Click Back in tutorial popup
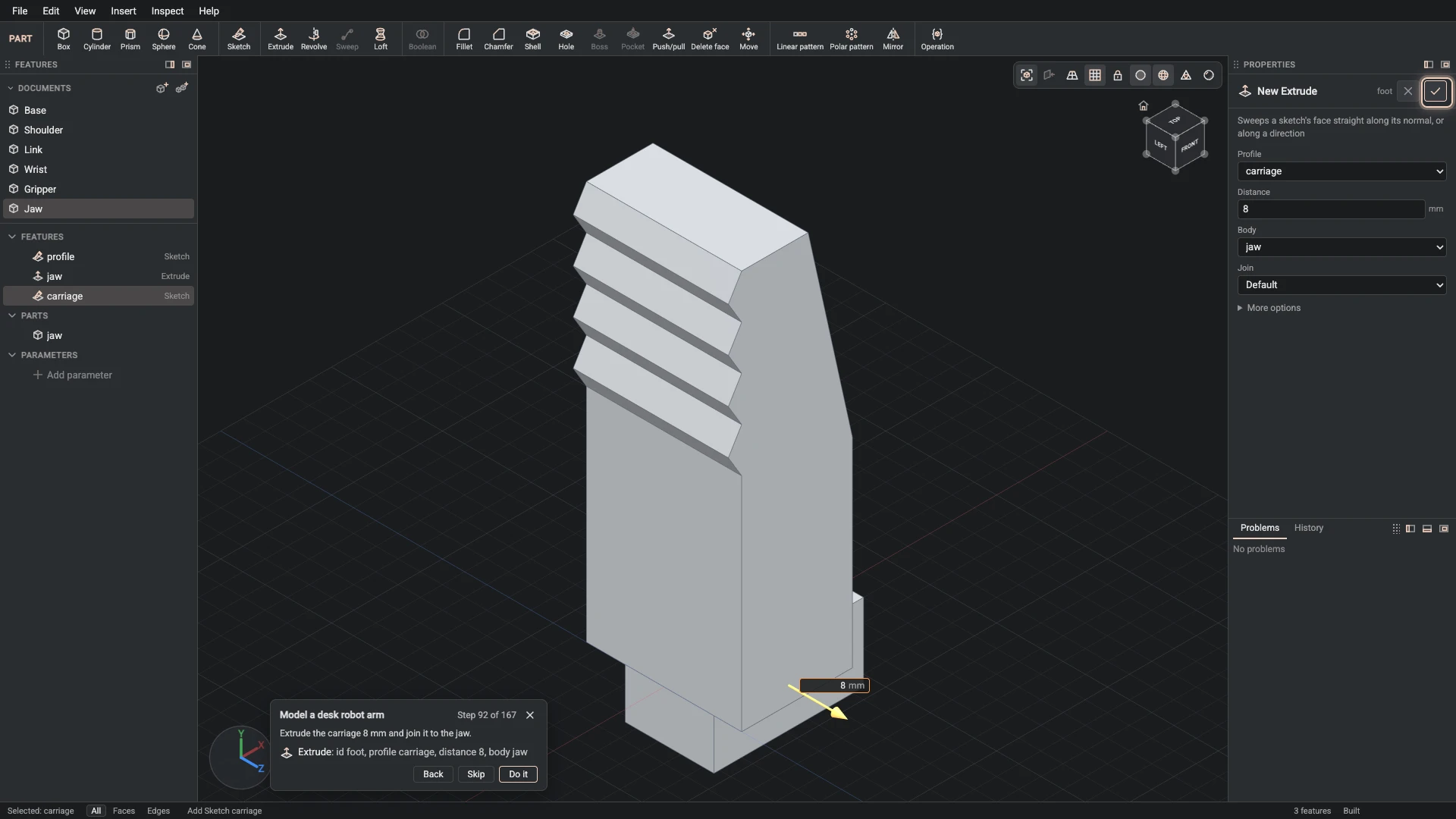Viewport: 1456px width, 819px height. [433, 774]
